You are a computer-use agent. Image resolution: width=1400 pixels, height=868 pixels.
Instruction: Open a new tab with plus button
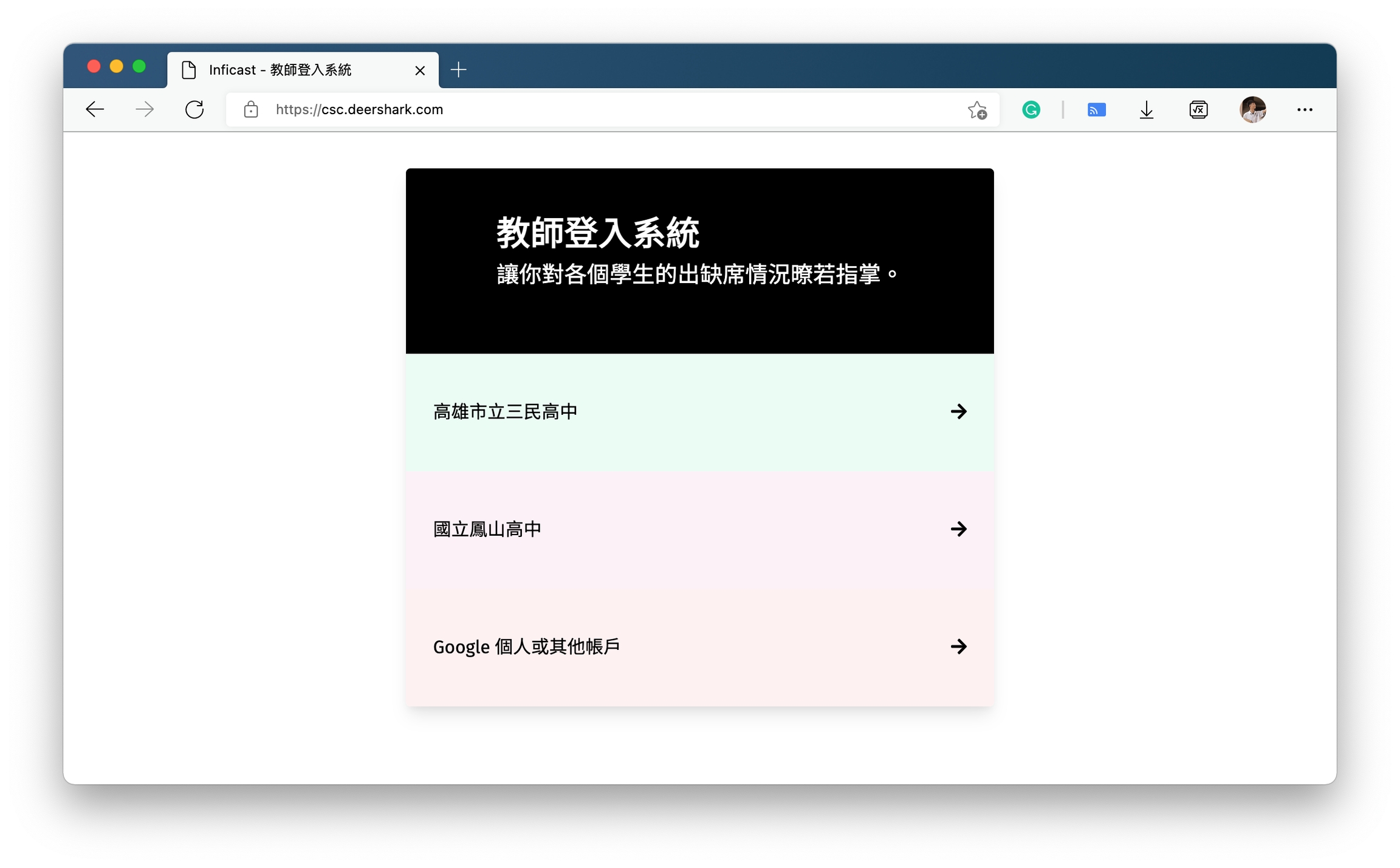point(459,70)
